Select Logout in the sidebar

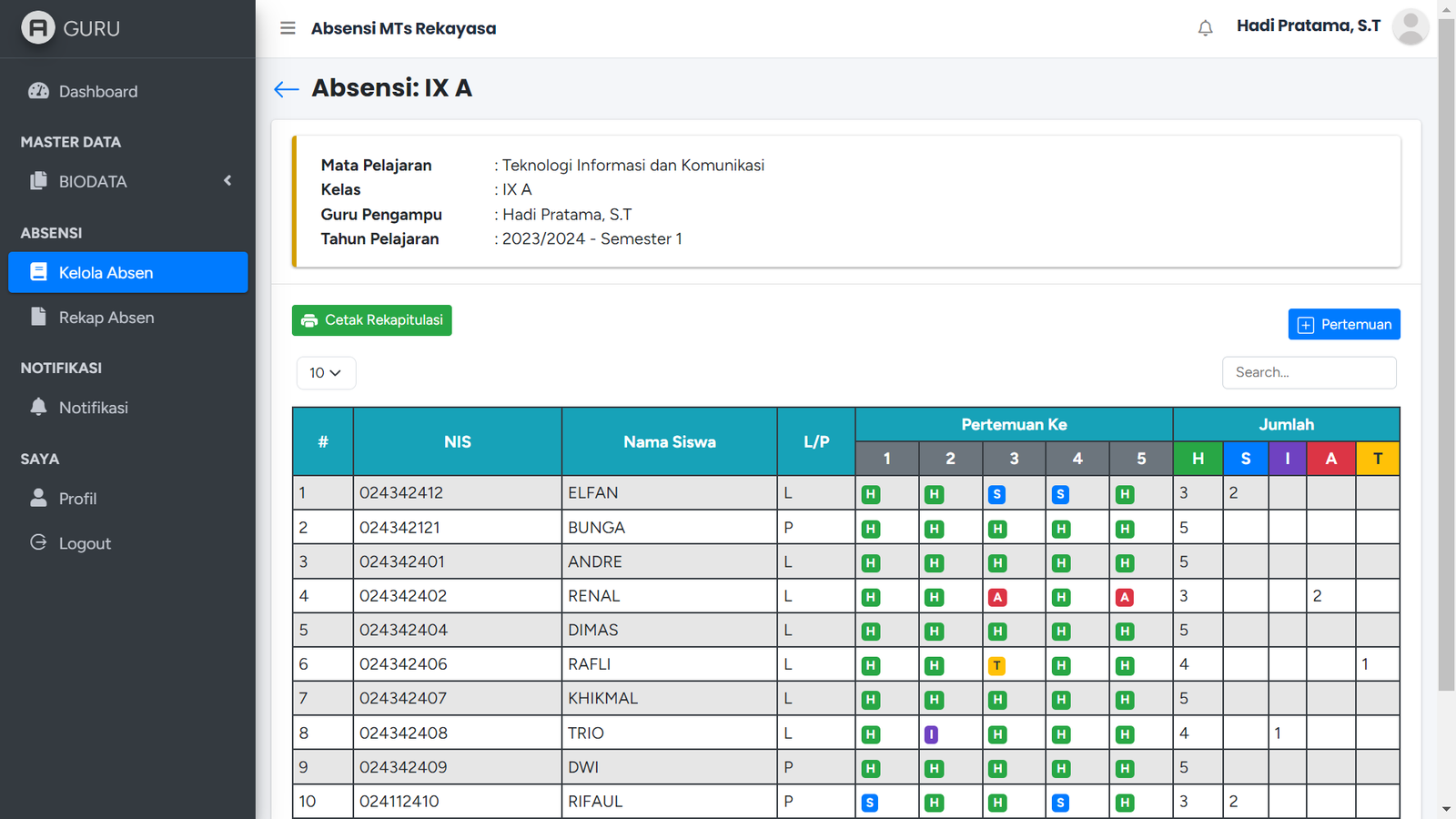[85, 543]
